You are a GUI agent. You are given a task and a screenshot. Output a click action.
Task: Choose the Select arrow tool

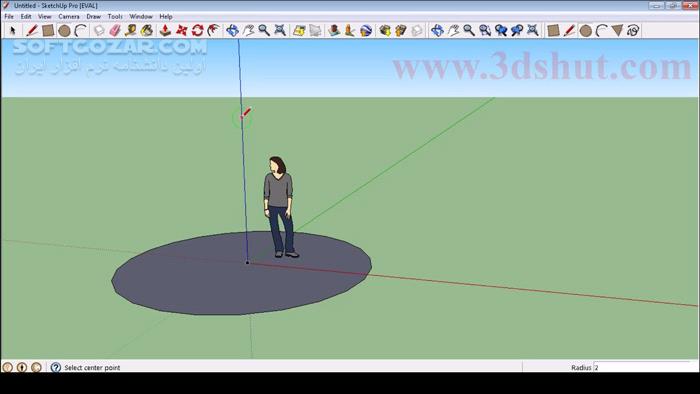coord(12,30)
